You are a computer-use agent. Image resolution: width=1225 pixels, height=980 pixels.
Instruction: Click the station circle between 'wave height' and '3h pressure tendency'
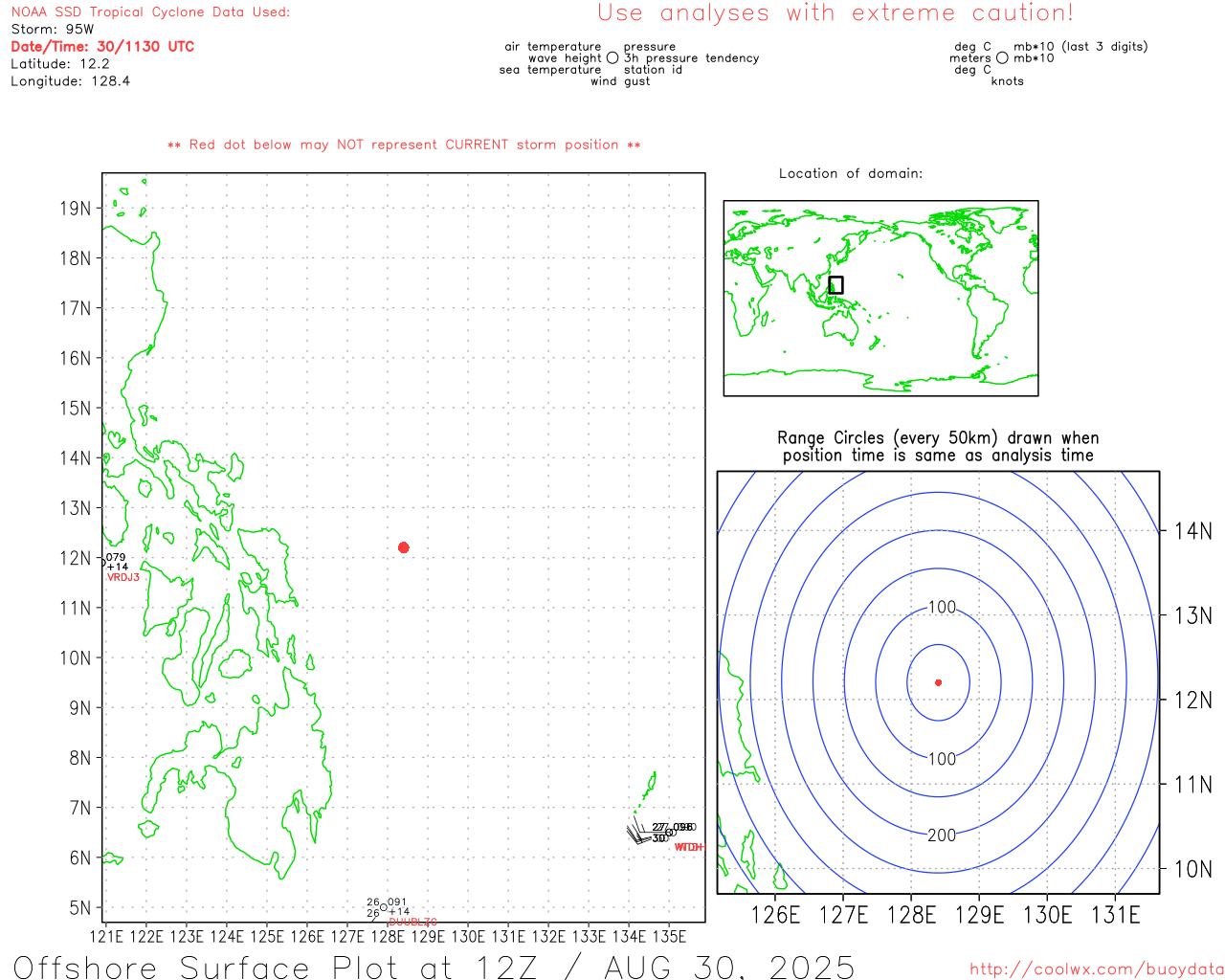(612, 58)
